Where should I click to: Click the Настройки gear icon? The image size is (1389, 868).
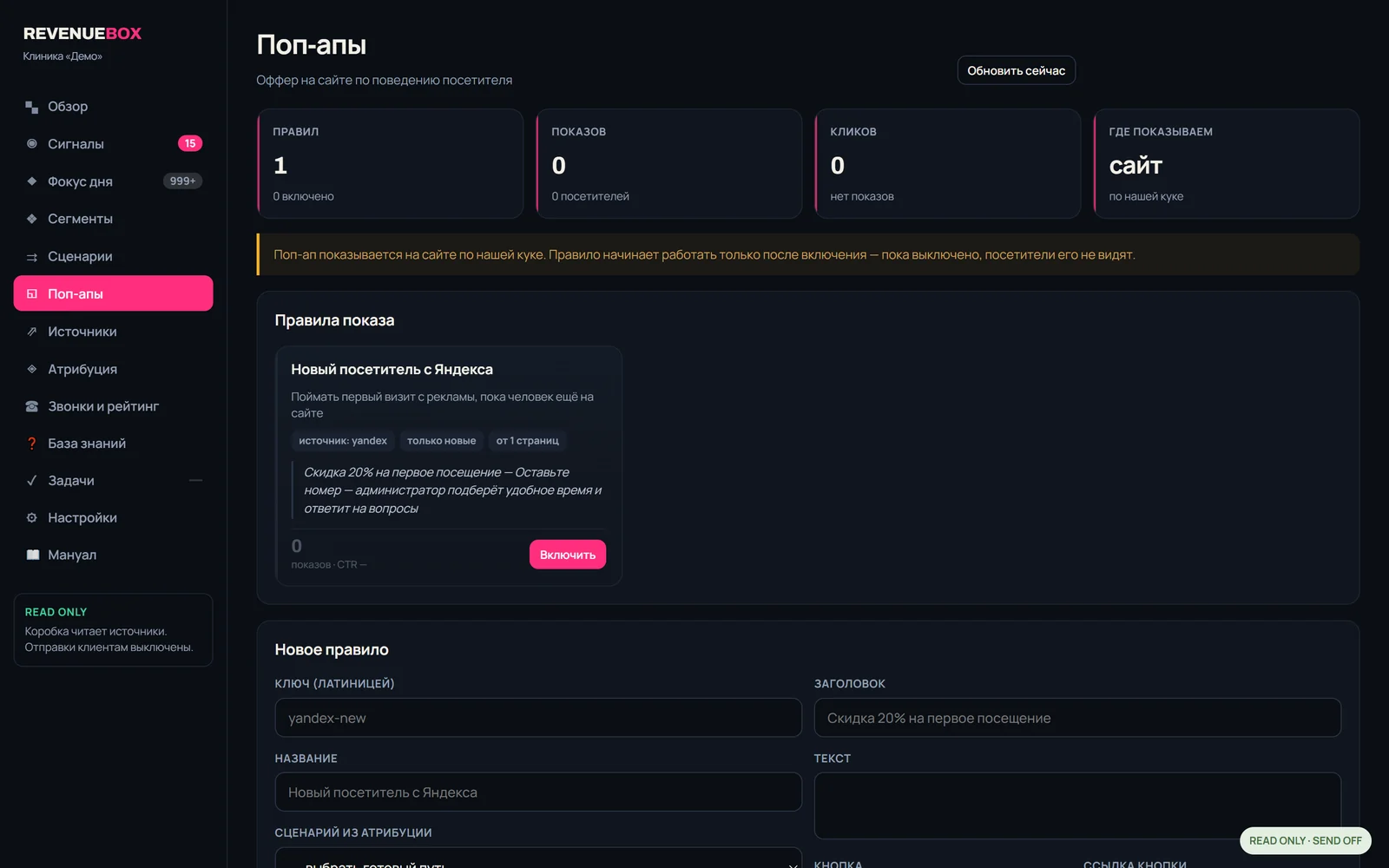(x=32, y=518)
